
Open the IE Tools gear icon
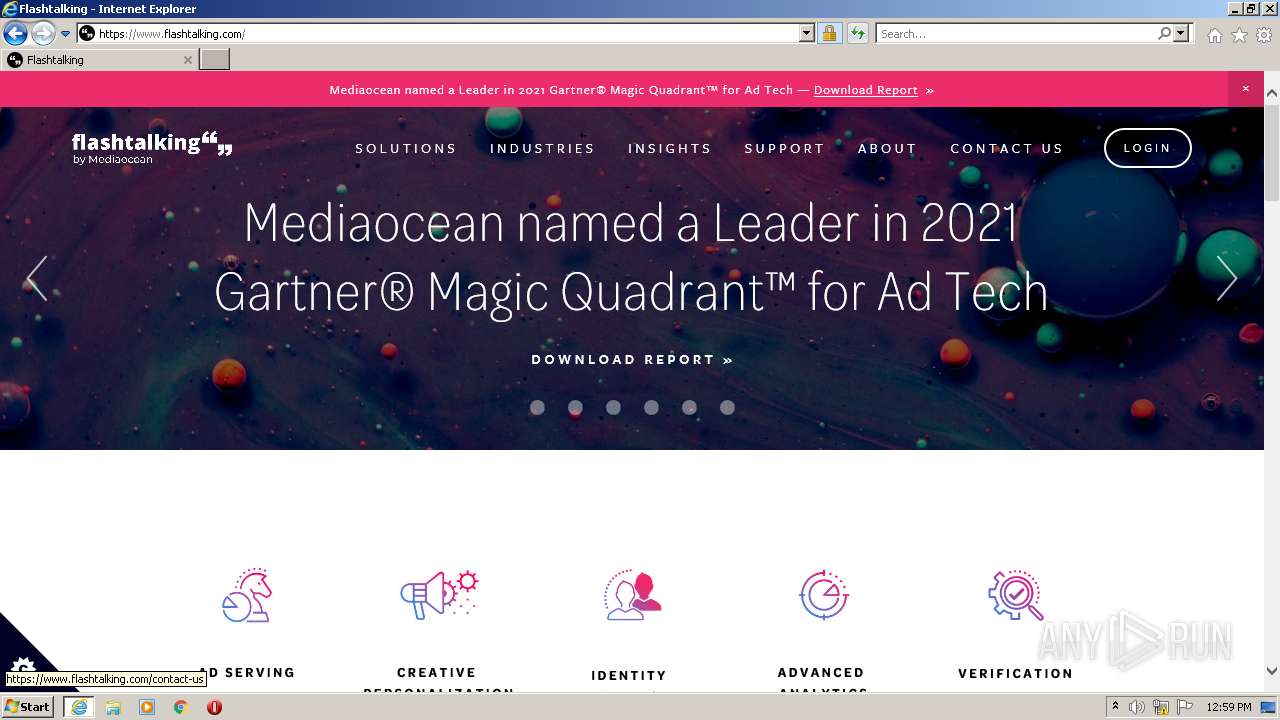point(1264,35)
